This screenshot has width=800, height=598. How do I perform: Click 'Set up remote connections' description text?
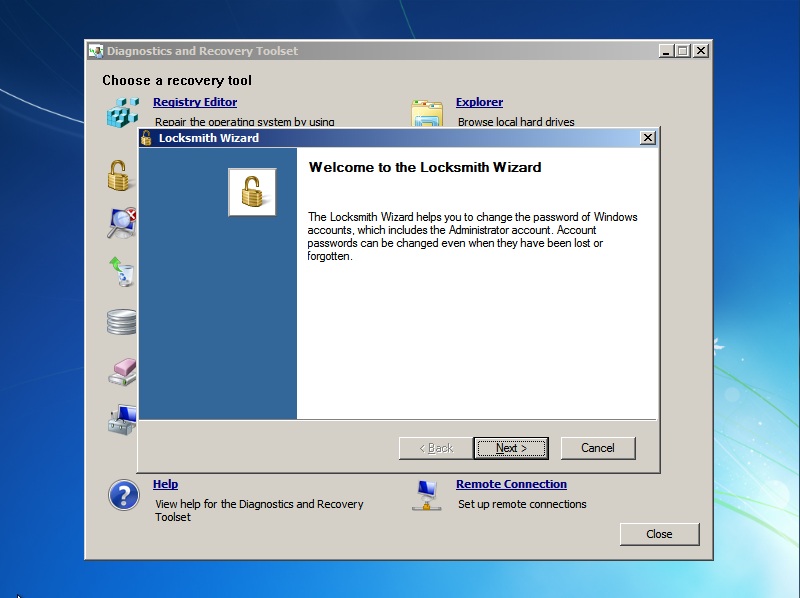(522, 504)
